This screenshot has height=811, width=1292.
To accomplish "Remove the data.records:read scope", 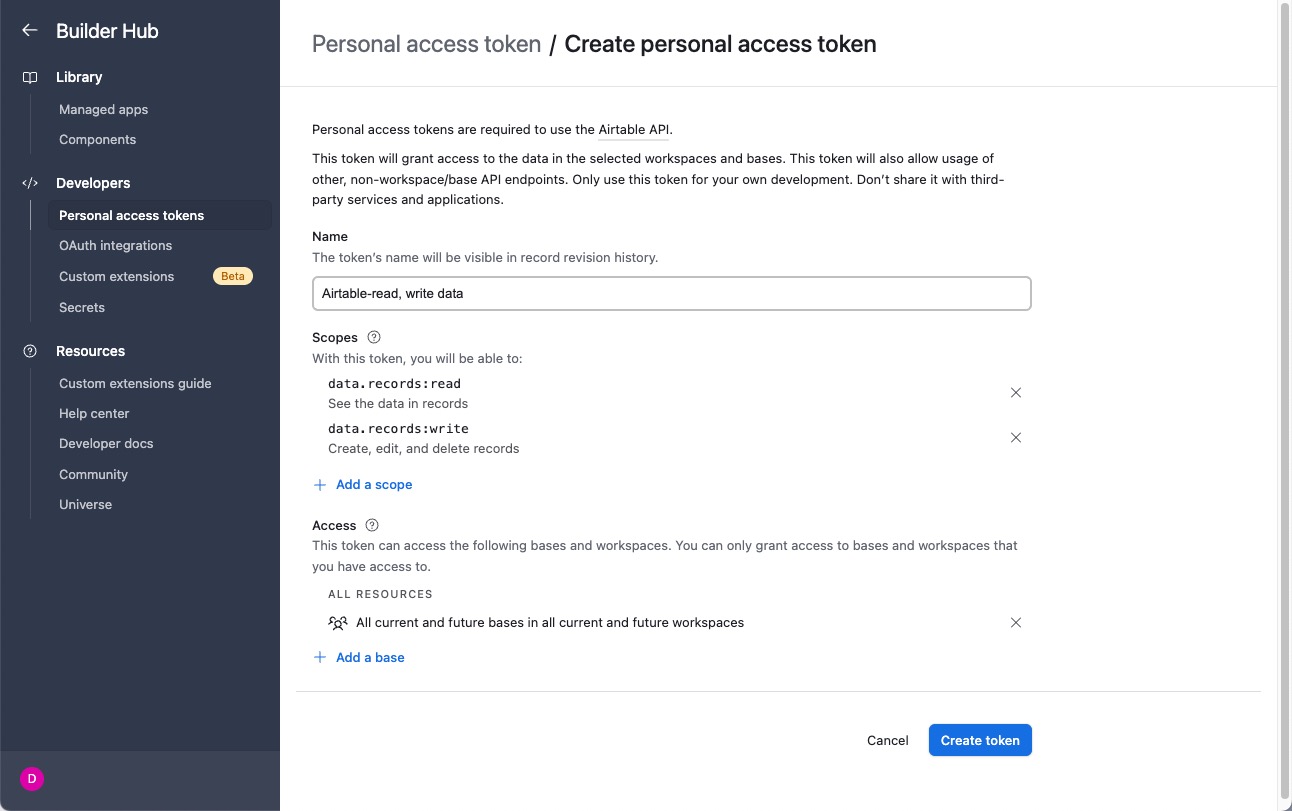I will pyautogui.click(x=1015, y=392).
